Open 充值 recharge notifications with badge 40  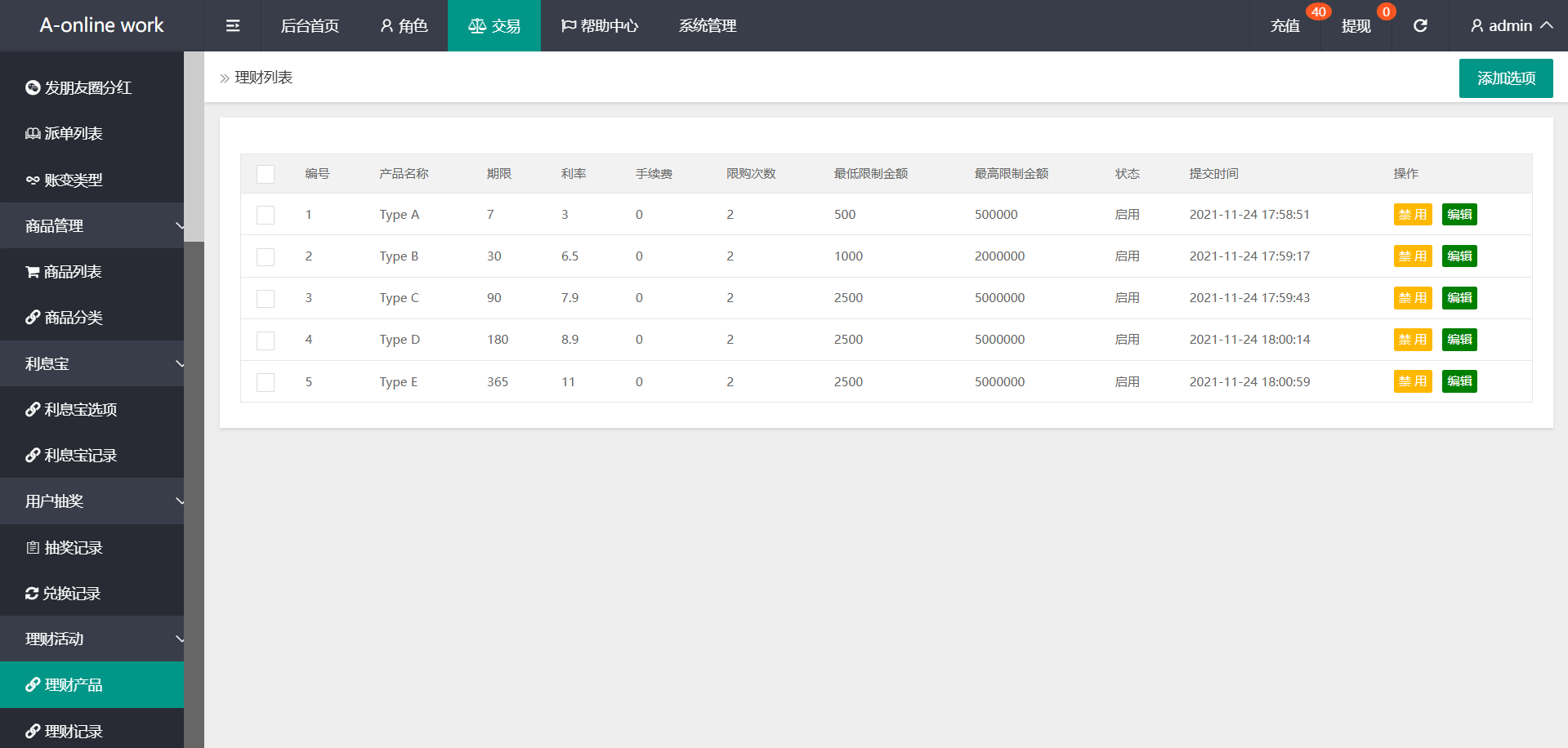pos(1285,26)
